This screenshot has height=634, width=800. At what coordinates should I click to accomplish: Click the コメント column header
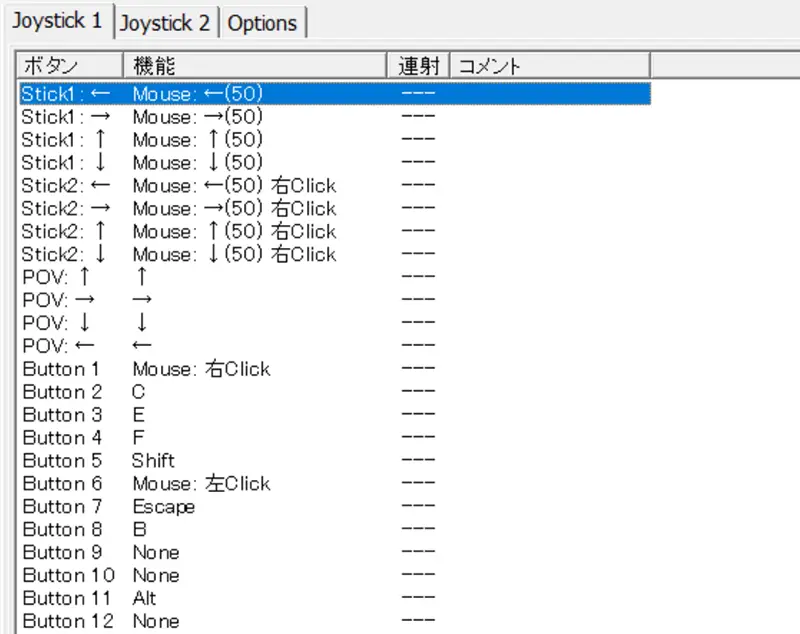549,66
